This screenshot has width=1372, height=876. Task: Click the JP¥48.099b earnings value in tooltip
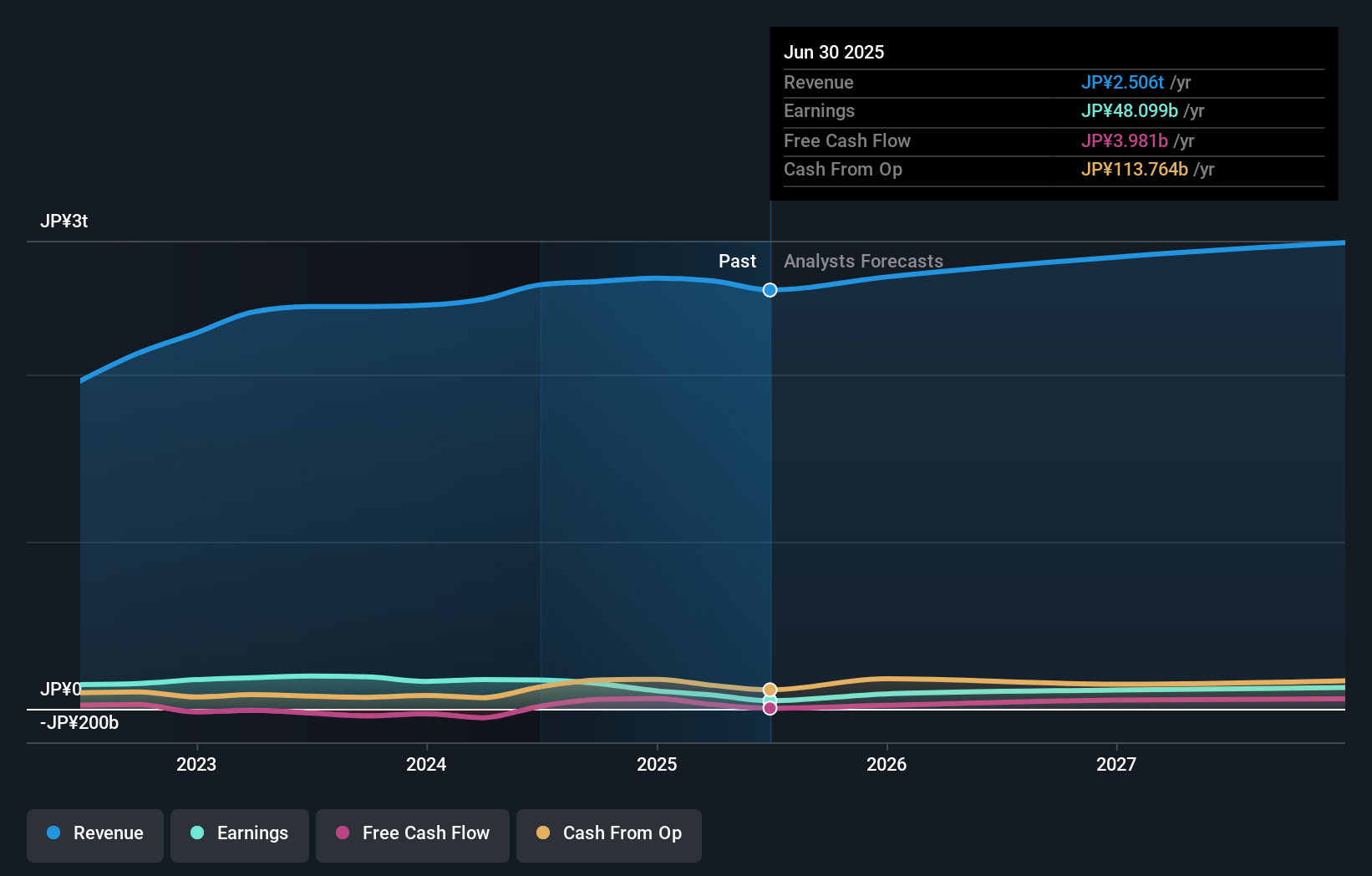pyautogui.click(x=1130, y=111)
